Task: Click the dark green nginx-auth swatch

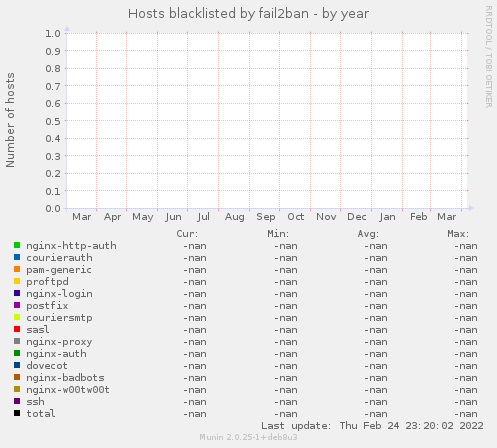Action: (17, 353)
